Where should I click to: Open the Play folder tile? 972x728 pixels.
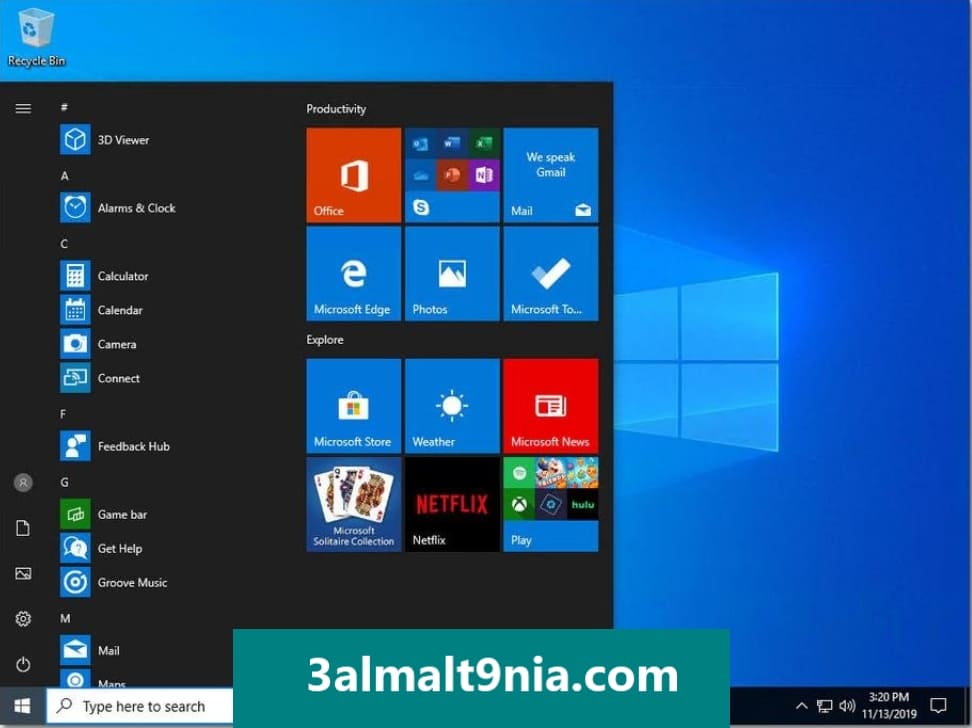(551, 504)
